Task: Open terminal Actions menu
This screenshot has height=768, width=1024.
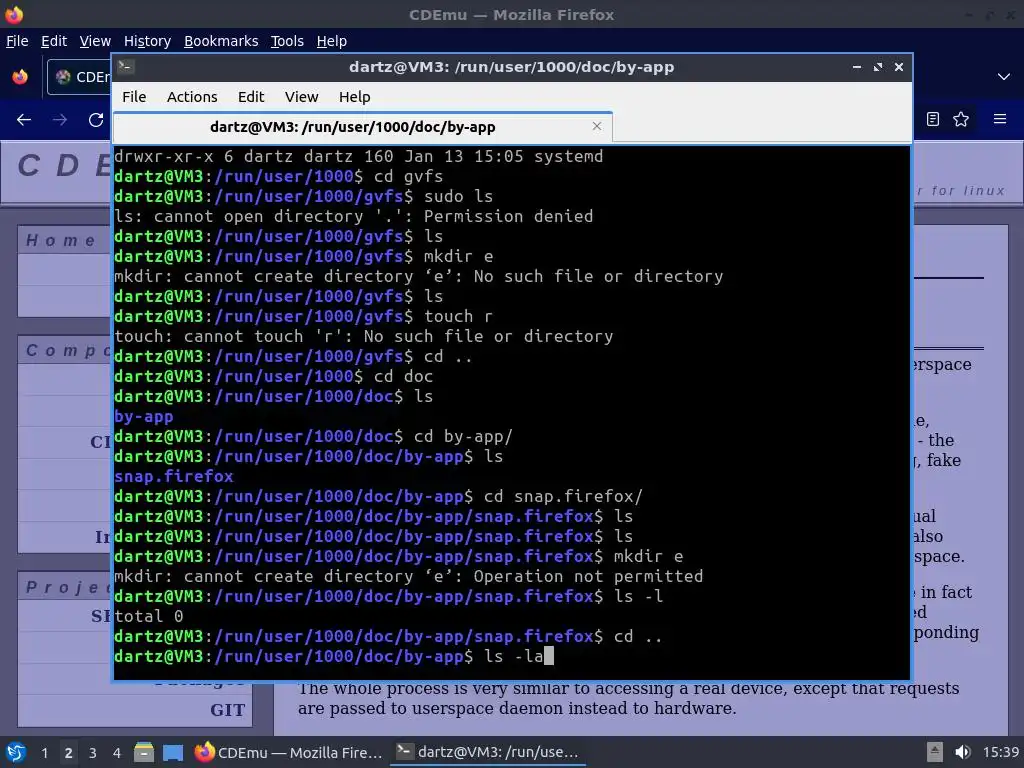Action: [x=192, y=97]
